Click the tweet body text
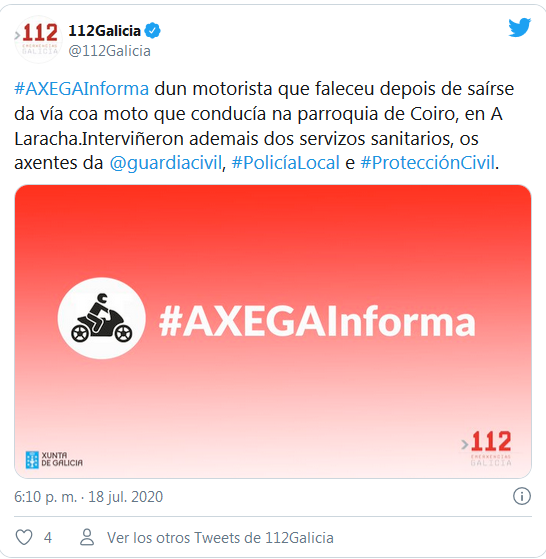 [x=264, y=126]
